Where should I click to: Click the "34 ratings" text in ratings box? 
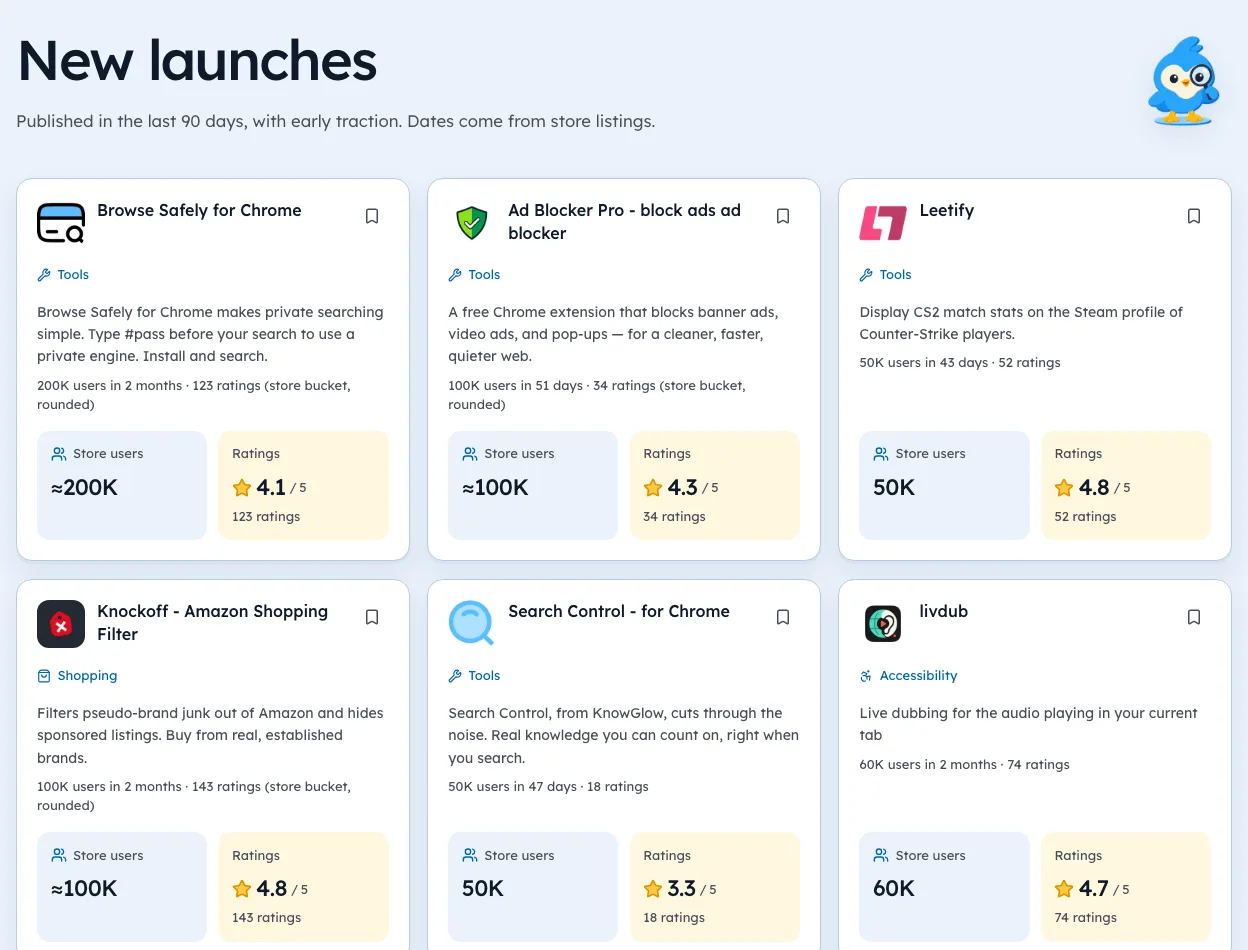[674, 517]
